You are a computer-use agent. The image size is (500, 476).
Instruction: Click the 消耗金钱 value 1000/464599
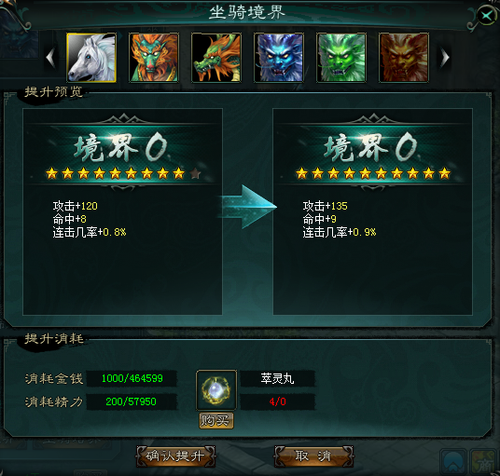coord(132,378)
